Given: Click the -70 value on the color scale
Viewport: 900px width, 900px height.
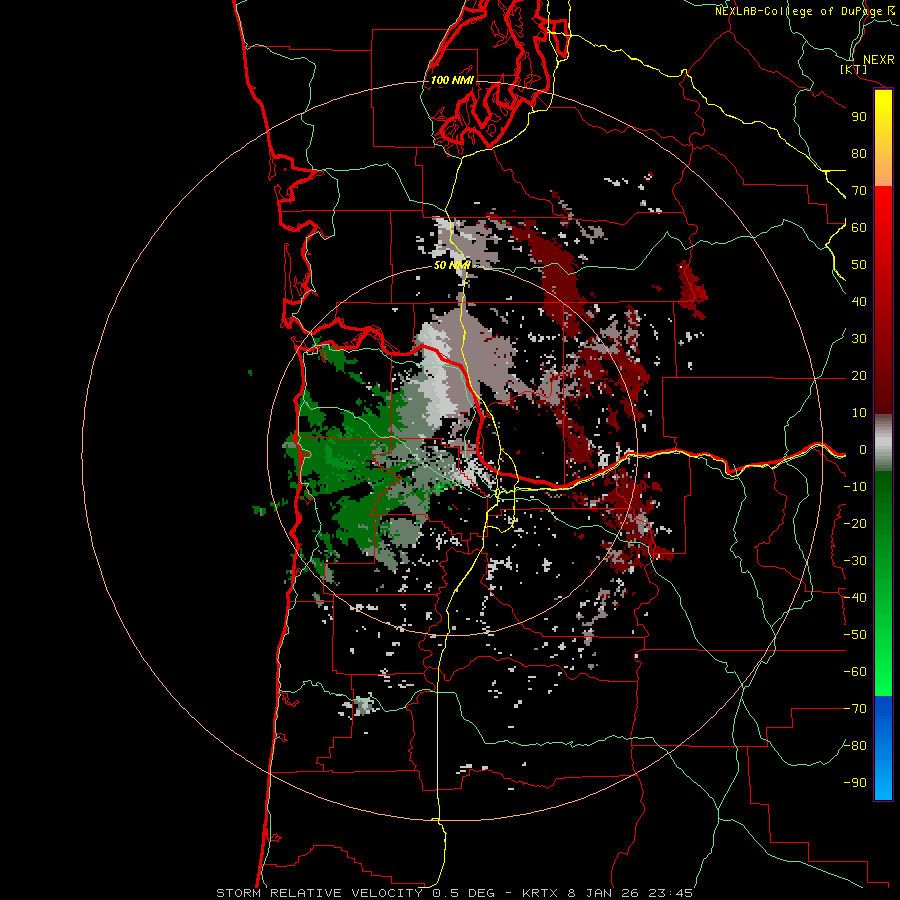Looking at the screenshot, I should (x=855, y=709).
